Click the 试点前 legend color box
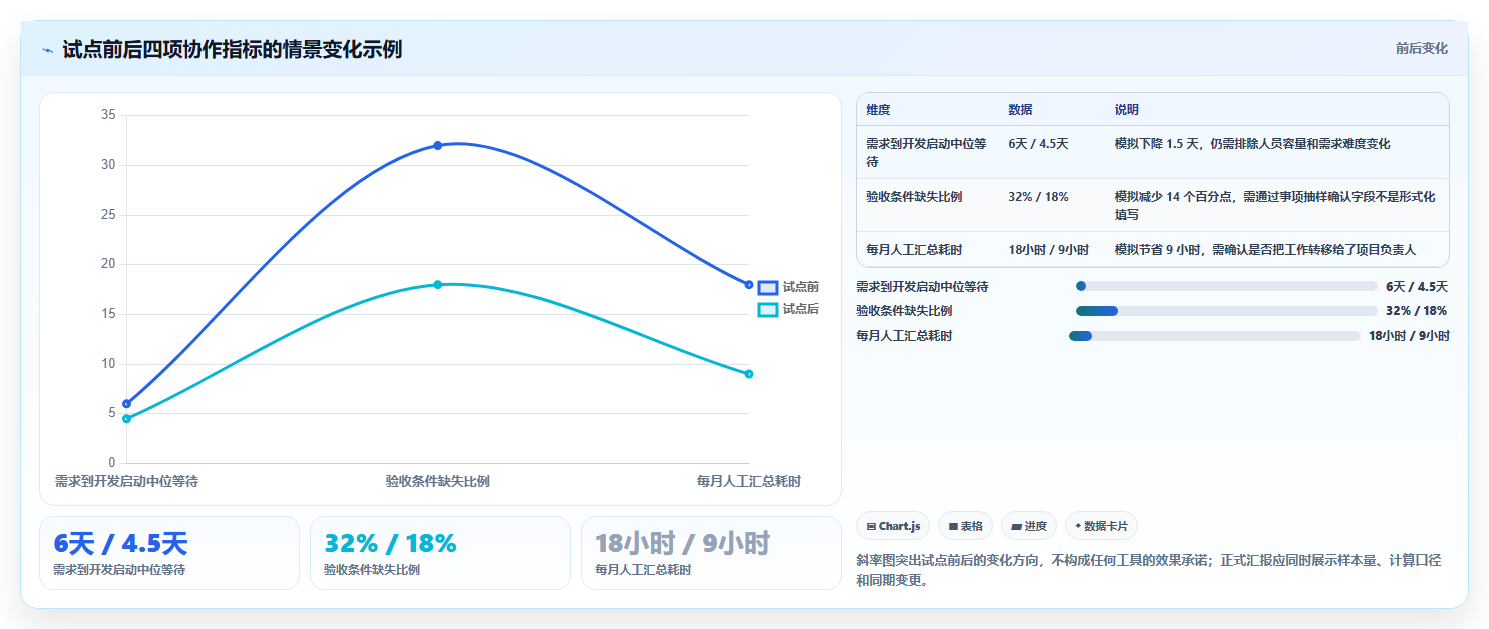1489x629 pixels. pyautogui.click(x=768, y=287)
